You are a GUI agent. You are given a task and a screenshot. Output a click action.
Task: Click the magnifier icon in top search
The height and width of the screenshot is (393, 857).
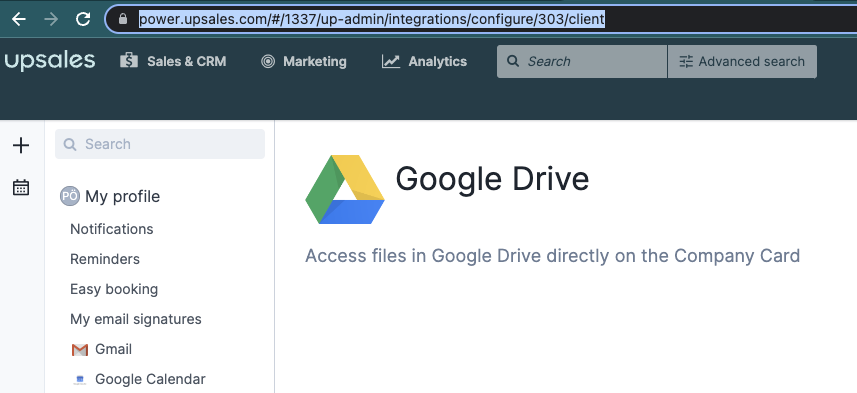click(513, 61)
